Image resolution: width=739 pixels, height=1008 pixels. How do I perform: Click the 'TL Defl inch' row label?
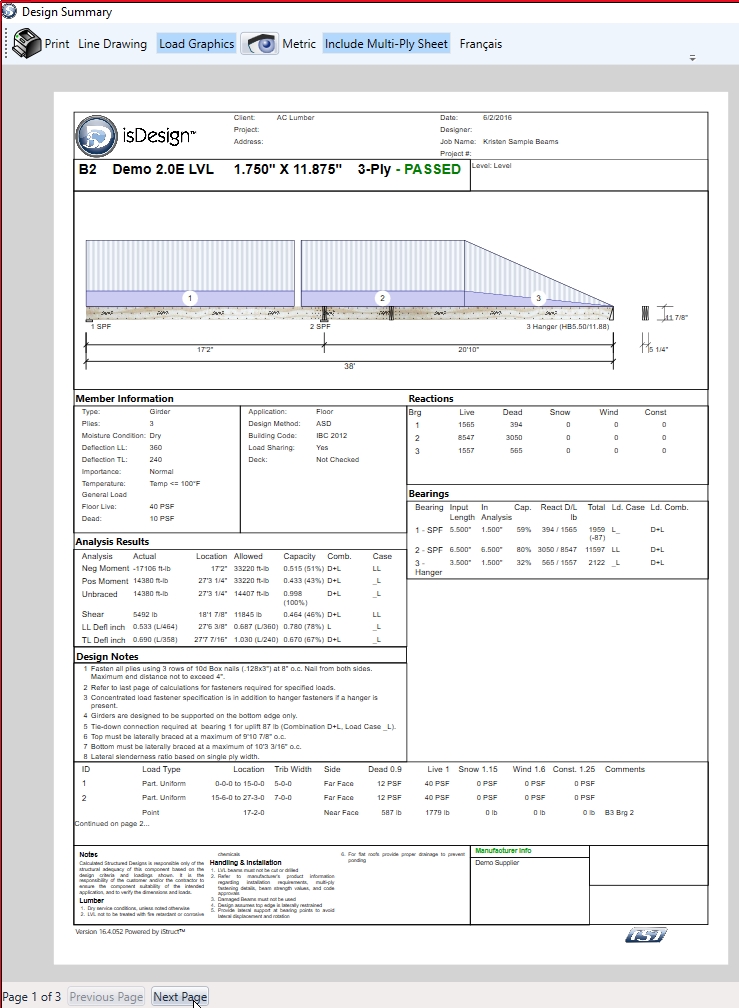pos(103,640)
